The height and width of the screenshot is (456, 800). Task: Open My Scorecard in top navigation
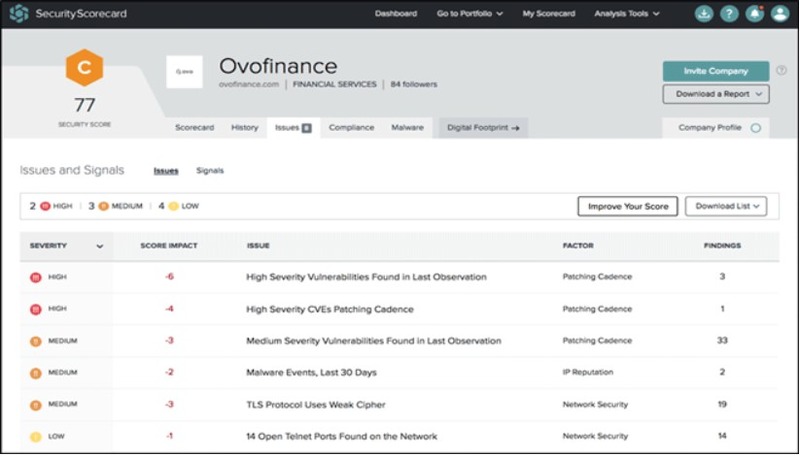(548, 14)
